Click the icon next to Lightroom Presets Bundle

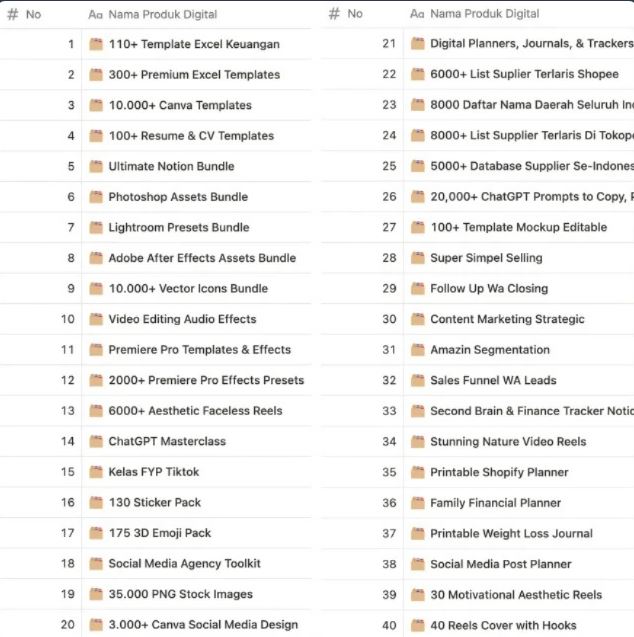click(96, 227)
